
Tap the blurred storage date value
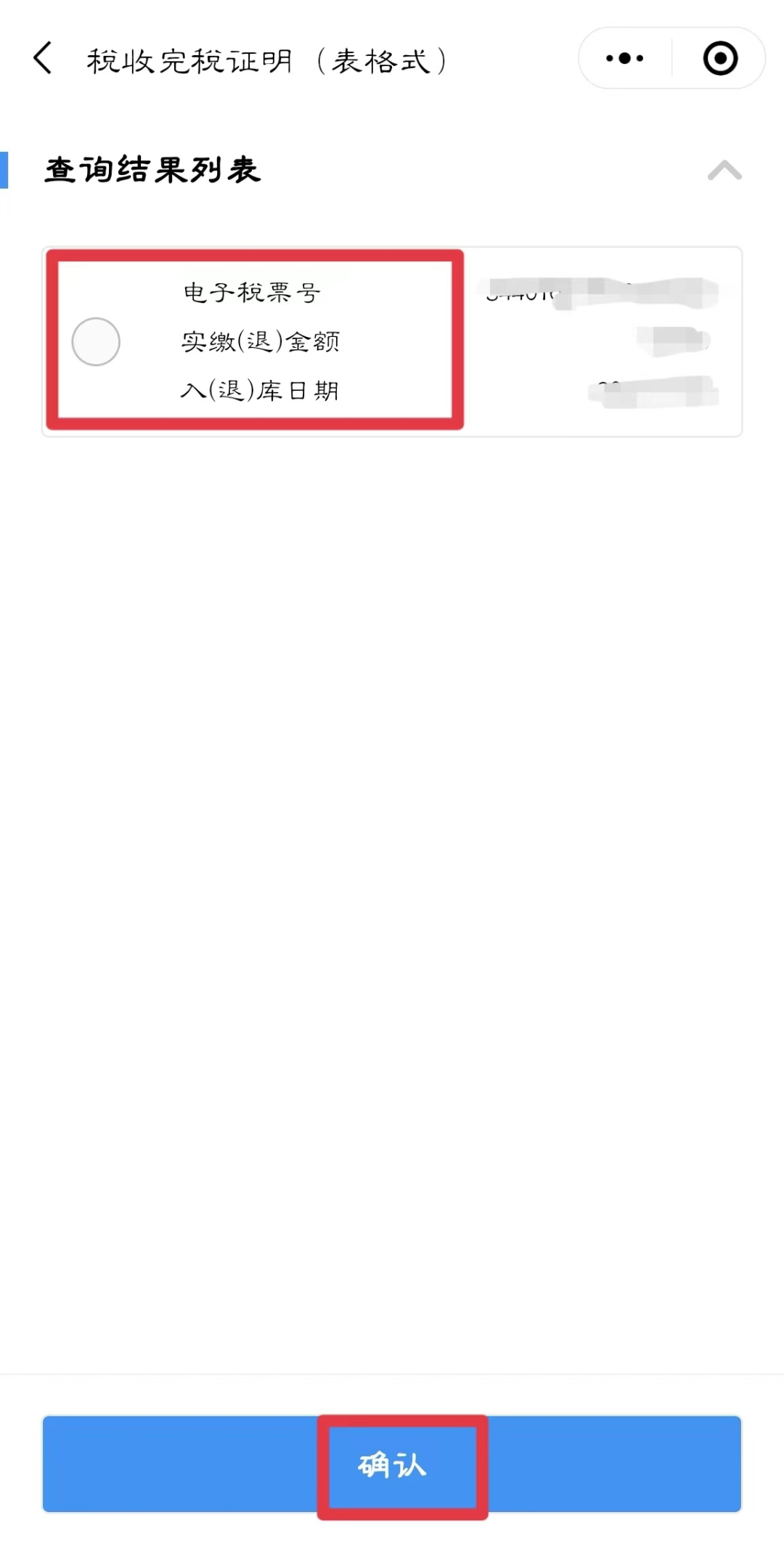pos(653,391)
